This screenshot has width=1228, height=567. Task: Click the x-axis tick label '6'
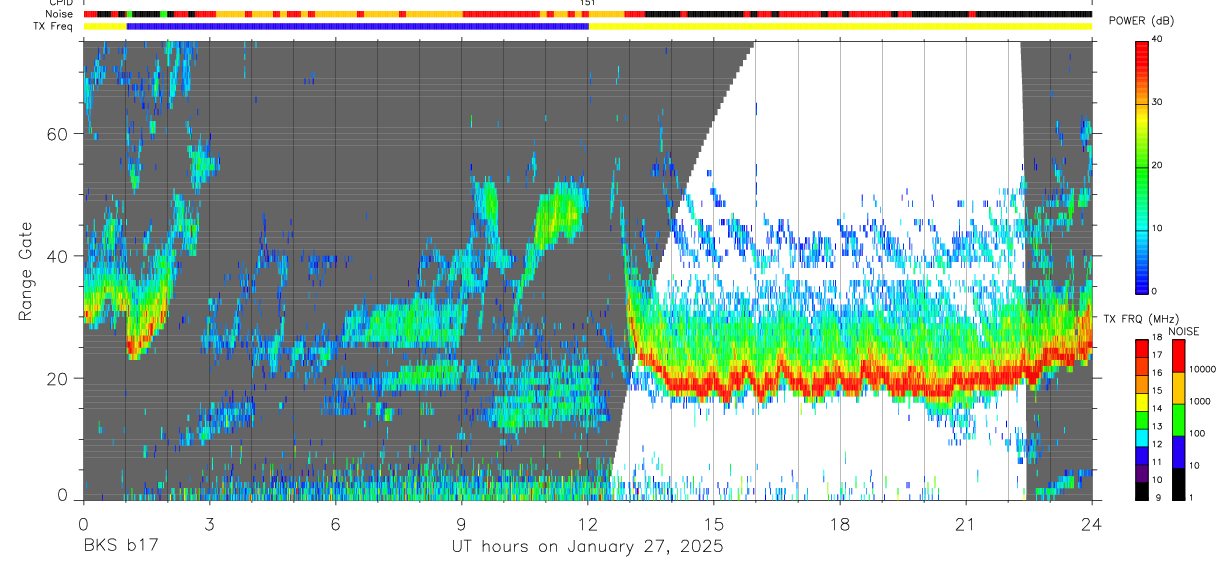pyautogui.click(x=335, y=523)
